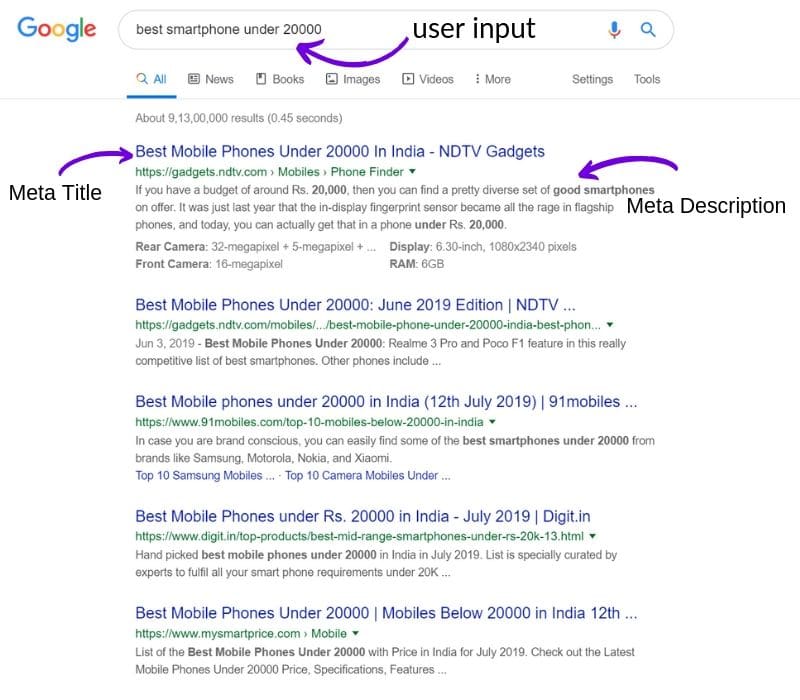Click the blue search magnifier icon

pos(648,30)
